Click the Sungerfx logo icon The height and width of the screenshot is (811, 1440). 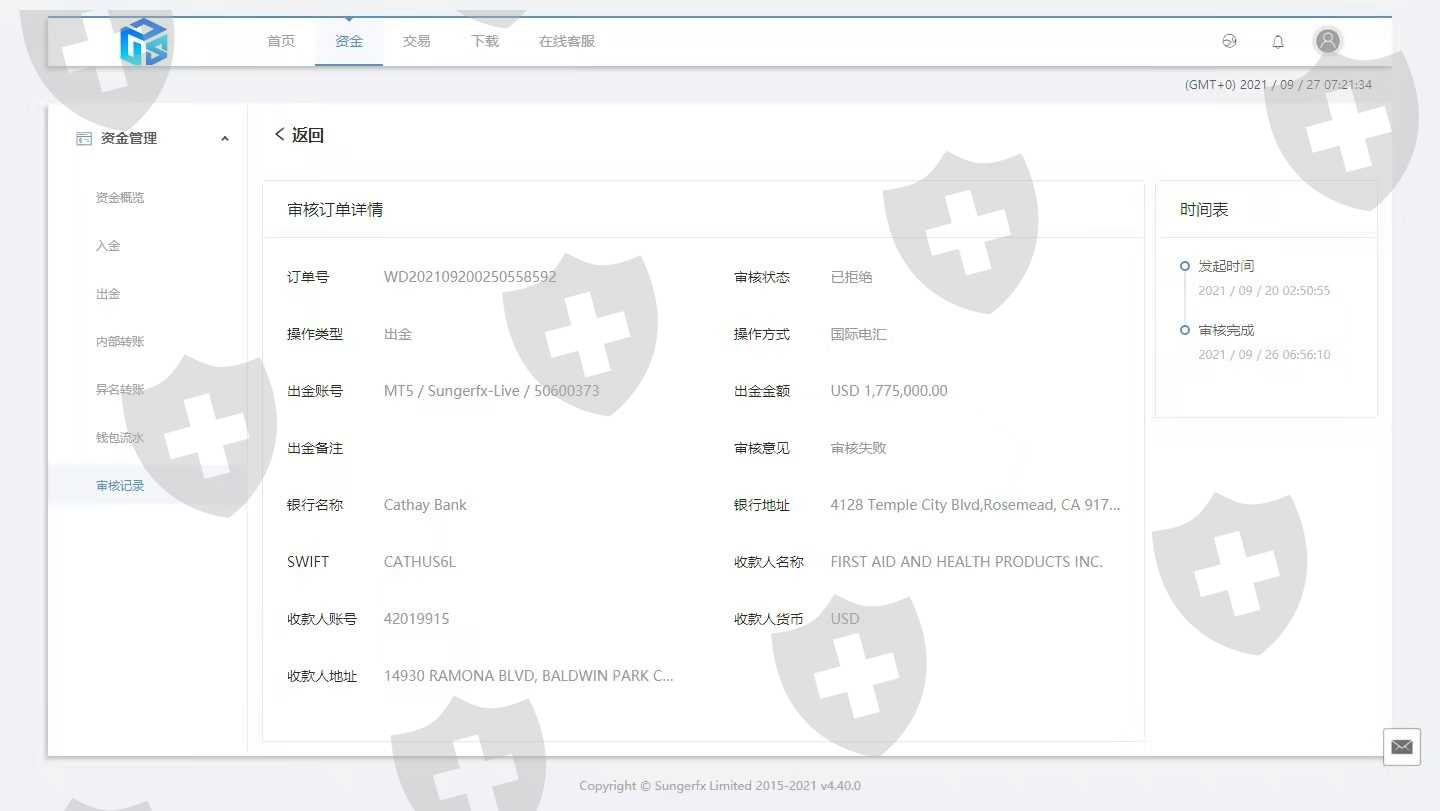143,42
